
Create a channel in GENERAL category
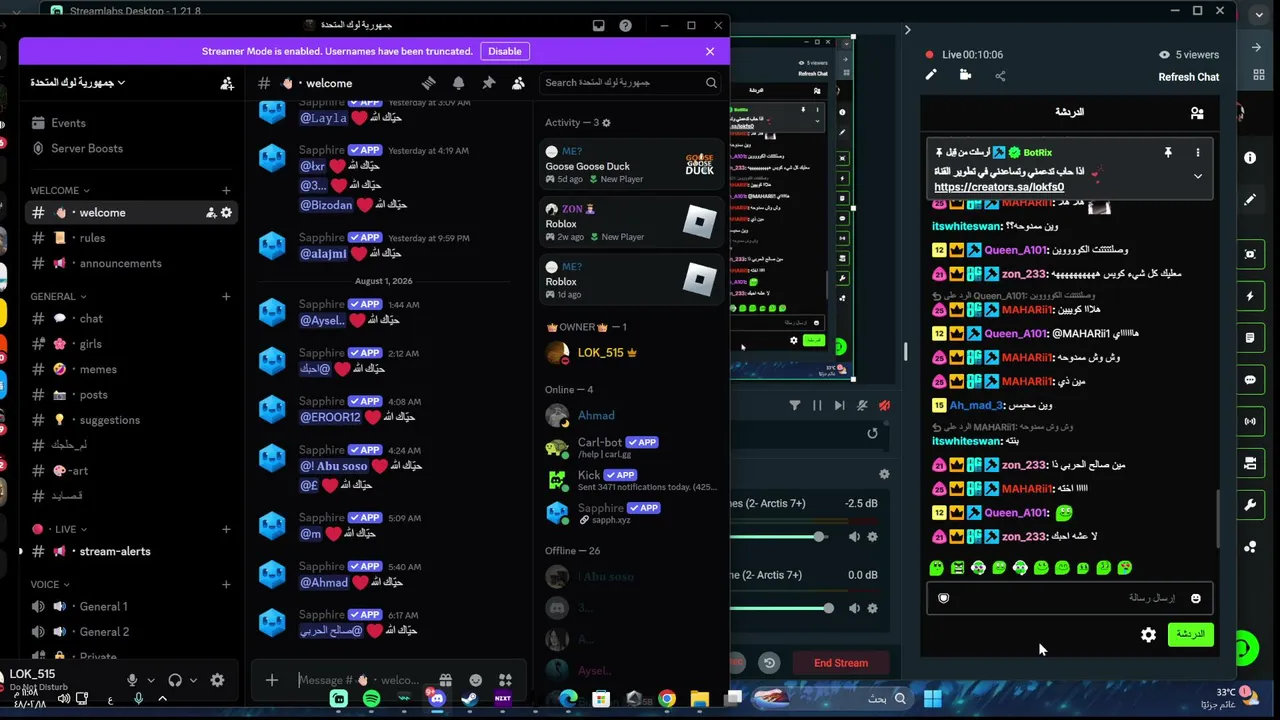[x=226, y=296]
